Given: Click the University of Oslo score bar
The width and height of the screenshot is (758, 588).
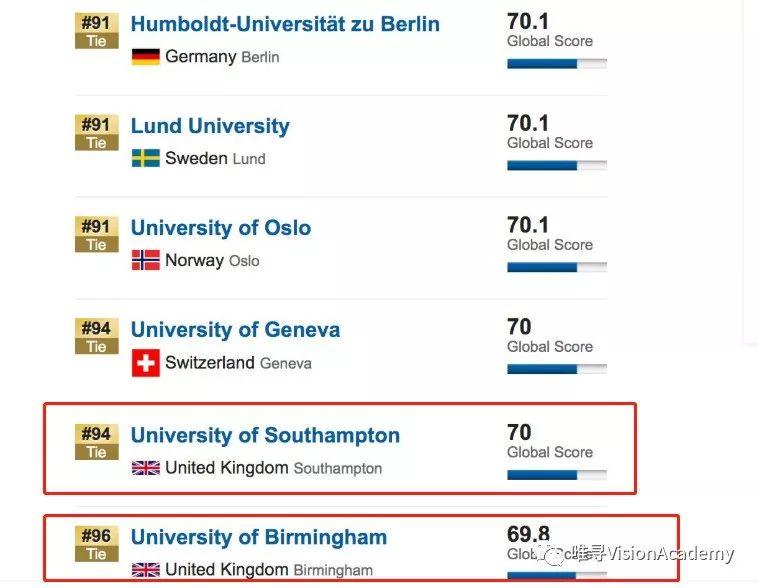Looking at the screenshot, I should [556, 268].
